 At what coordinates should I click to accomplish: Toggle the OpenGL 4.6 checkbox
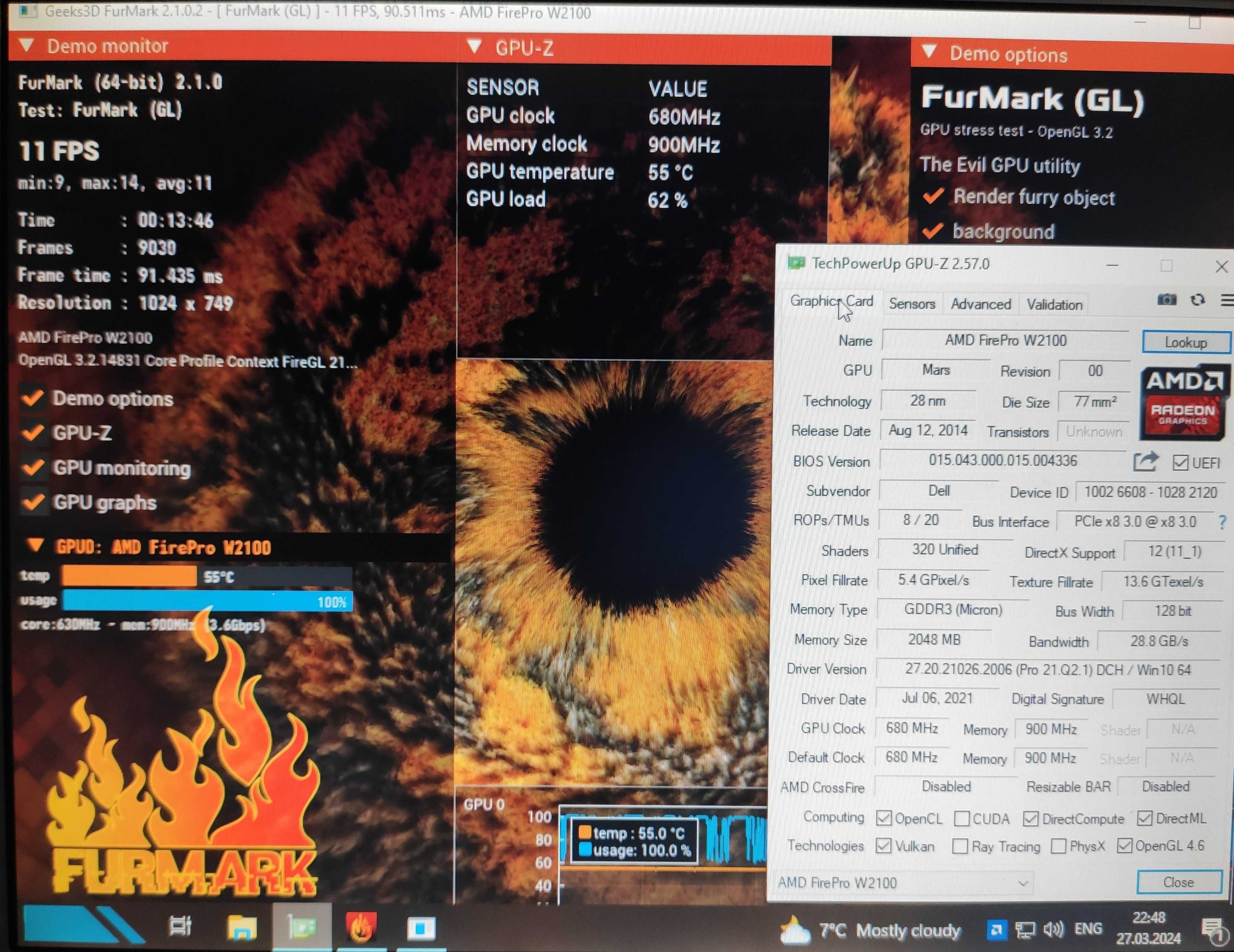click(1124, 845)
